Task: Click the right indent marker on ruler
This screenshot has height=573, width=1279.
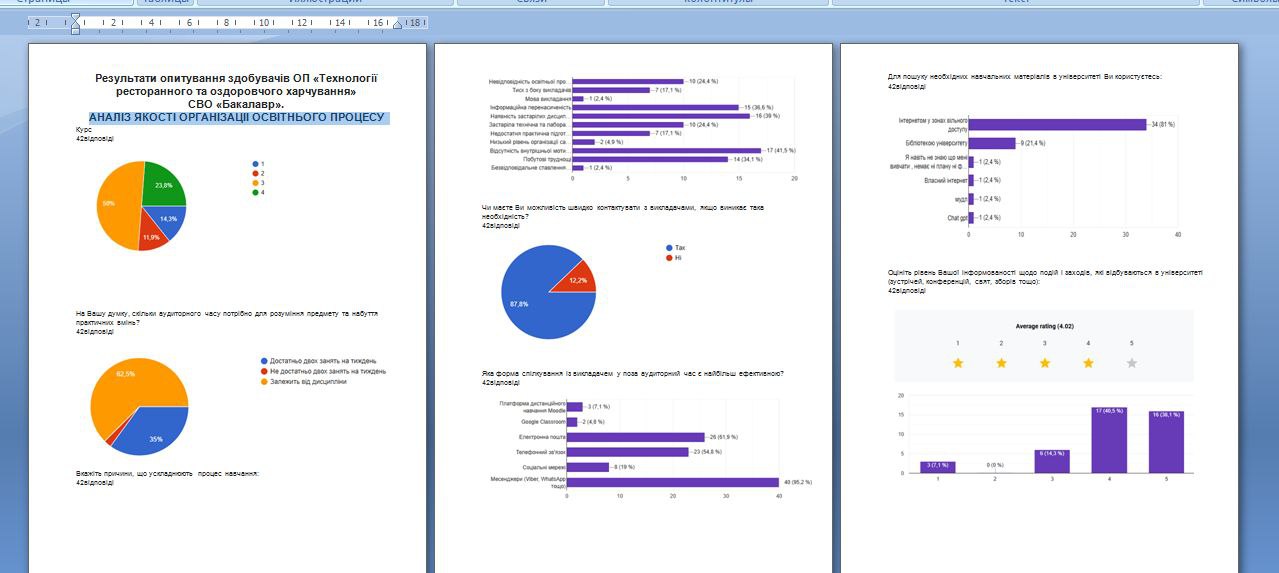Action: [x=398, y=23]
